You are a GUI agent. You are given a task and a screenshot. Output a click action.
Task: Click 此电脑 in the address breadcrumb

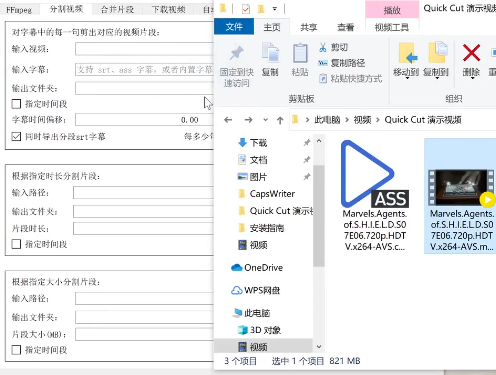pyautogui.click(x=327, y=120)
